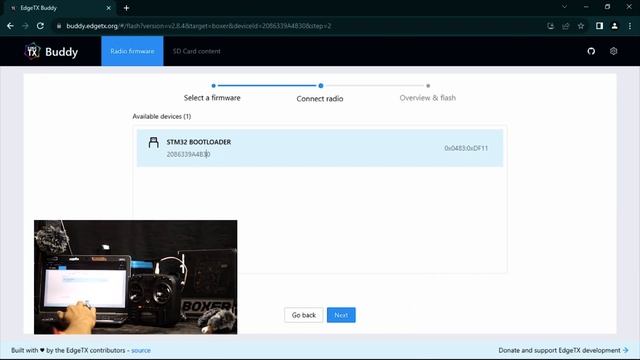The height and width of the screenshot is (360, 640).
Task: Select the STM32 BOOTLOADER device
Action: [x=320, y=148]
